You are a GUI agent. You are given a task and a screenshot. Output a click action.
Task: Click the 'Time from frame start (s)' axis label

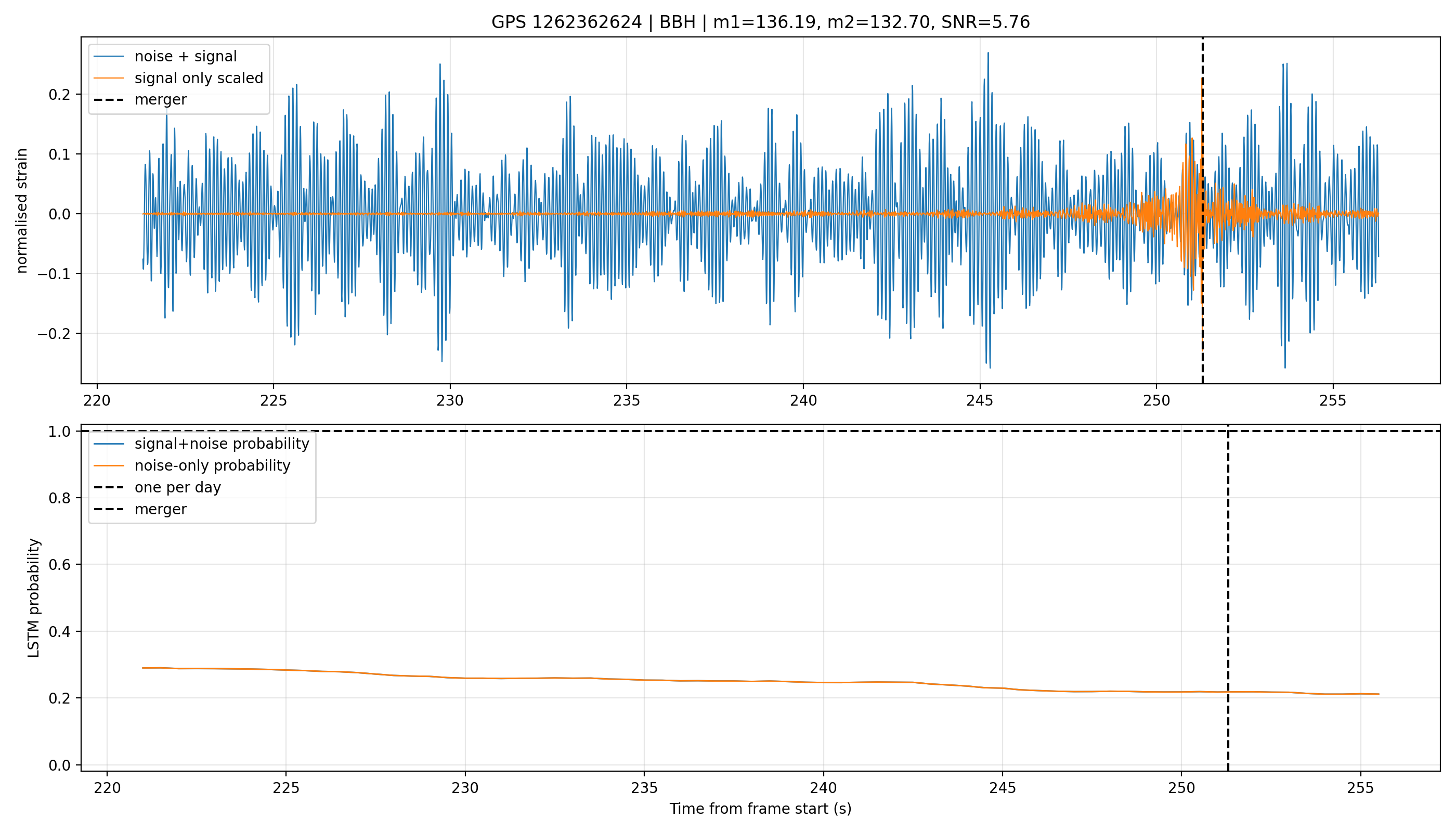pos(761,809)
